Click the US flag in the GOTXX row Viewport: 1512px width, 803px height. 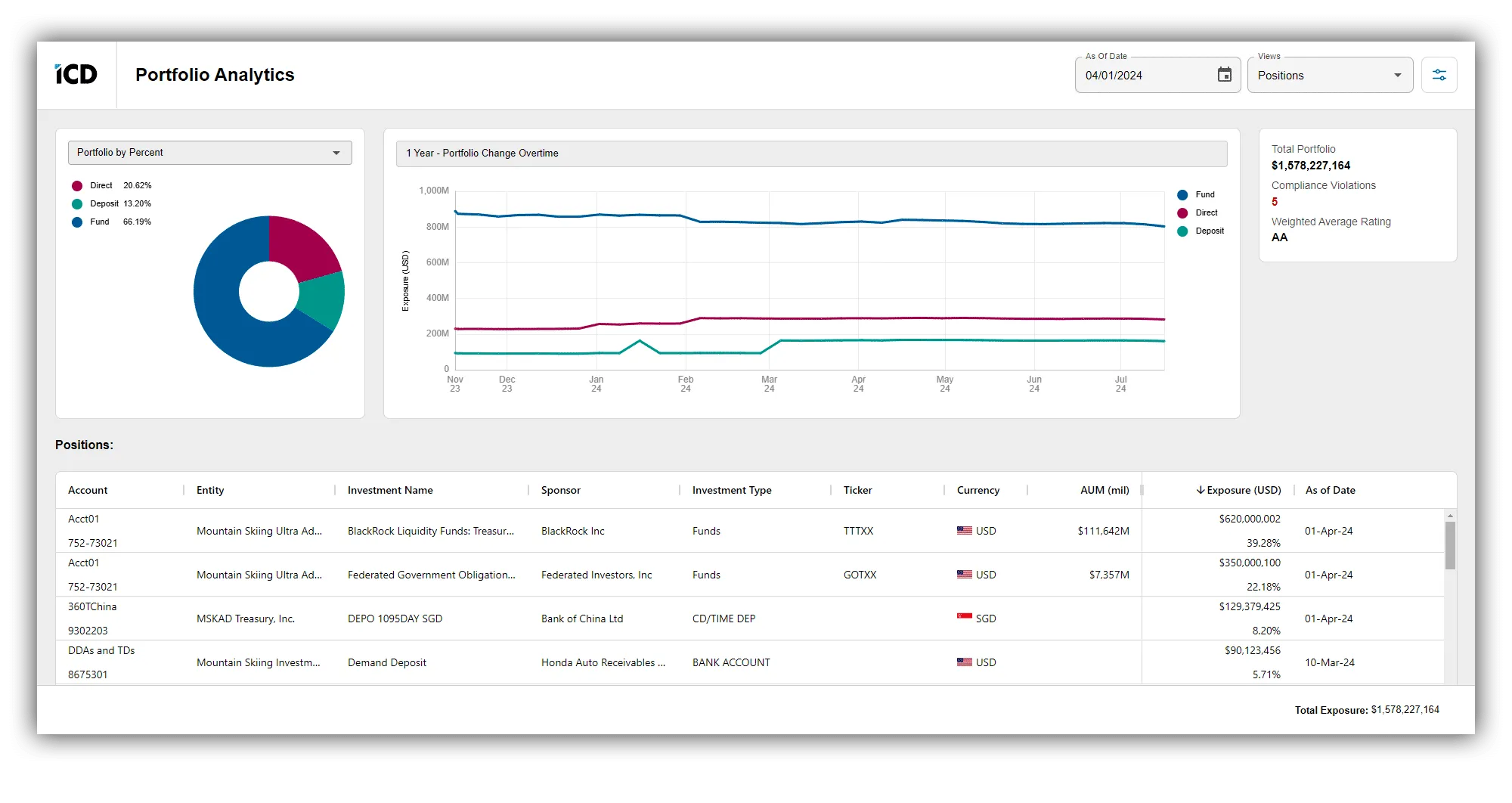pos(964,575)
